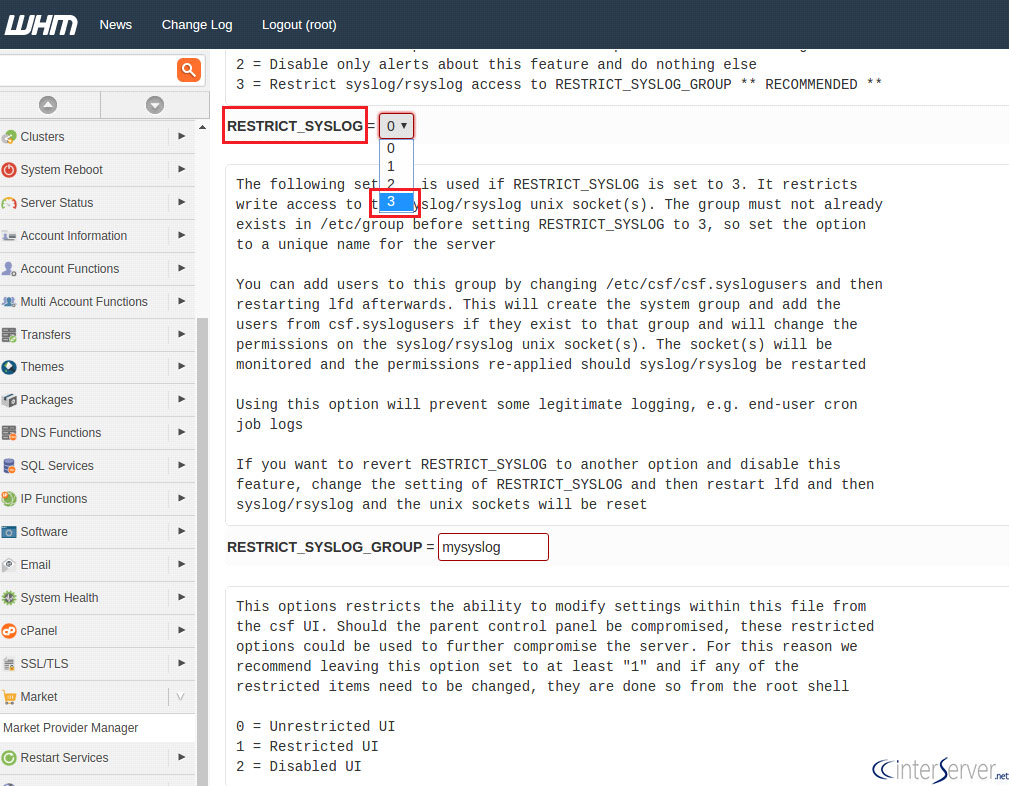1009x786 pixels.
Task: Click the sidebar vertical scrollbar thumb
Action: pyautogui.click(x=202, y=550)
